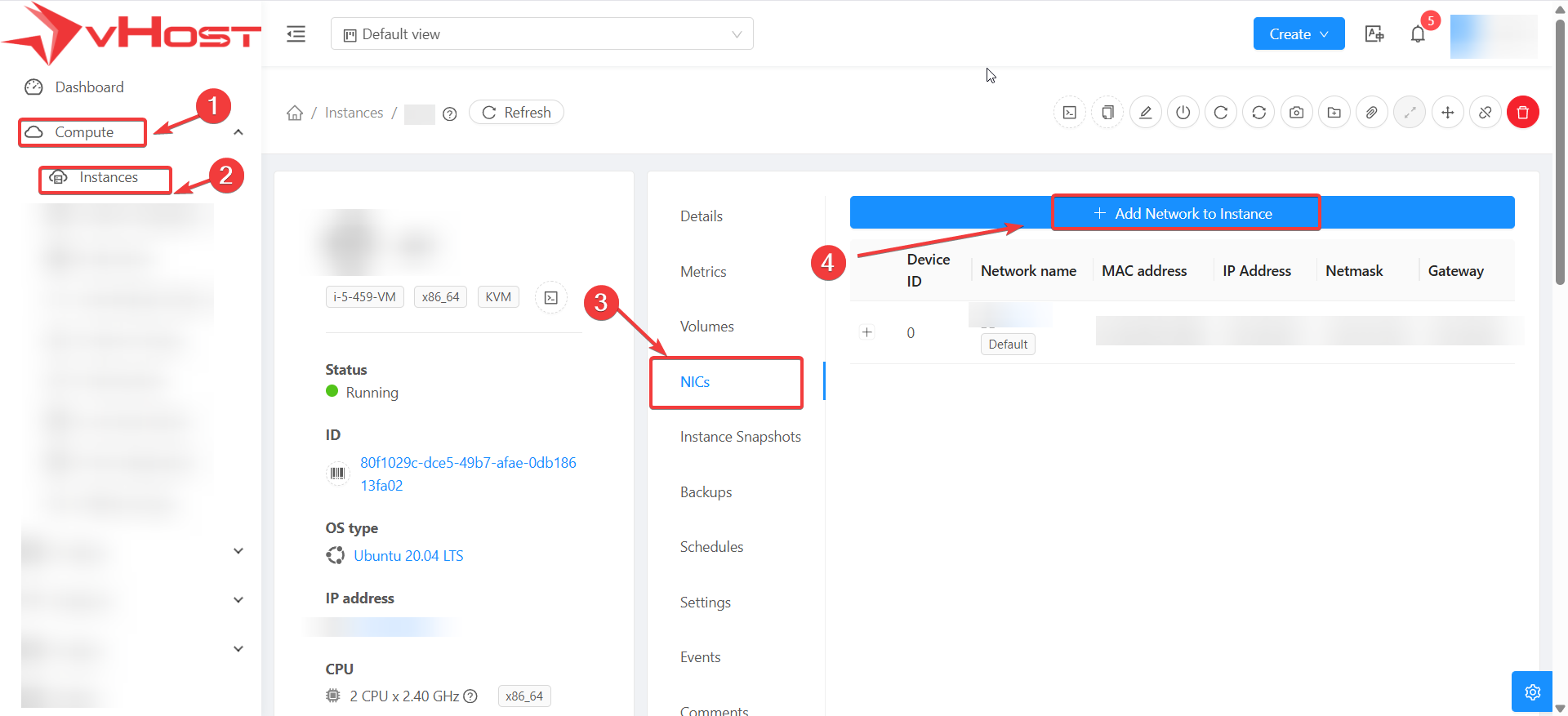
Task: Open the Default view dropdown
Action: pyautogui.click(x=541, y=34)
